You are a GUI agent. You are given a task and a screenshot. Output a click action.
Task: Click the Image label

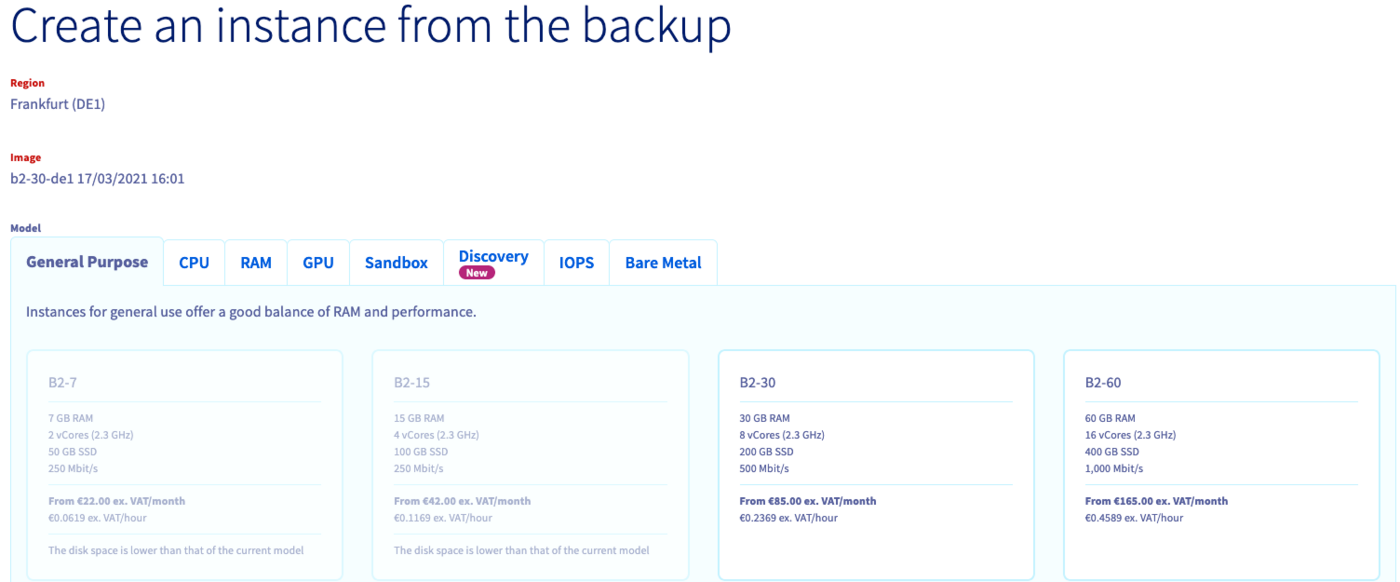pyautogui.click(x=25, y=157)
